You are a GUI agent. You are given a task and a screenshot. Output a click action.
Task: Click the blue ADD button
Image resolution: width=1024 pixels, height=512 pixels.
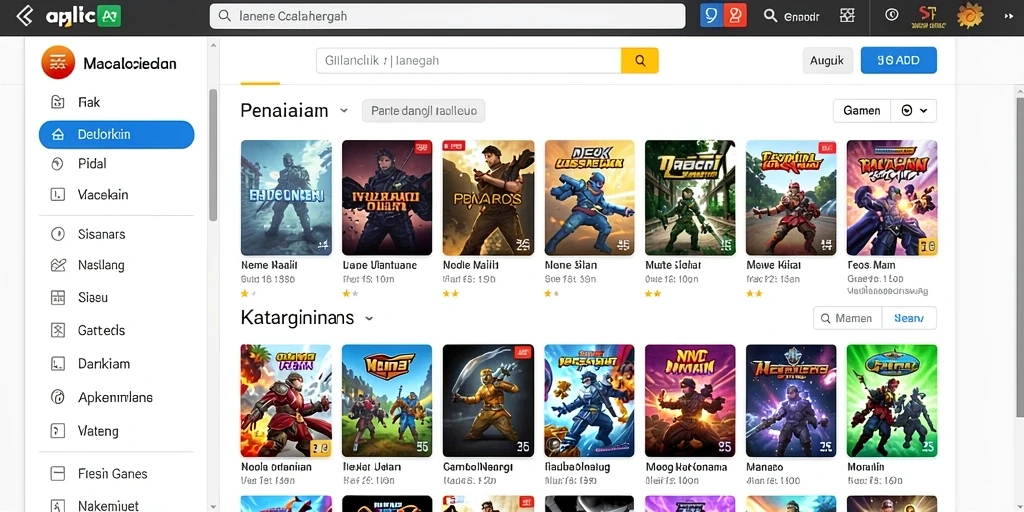tap(899, 60)
